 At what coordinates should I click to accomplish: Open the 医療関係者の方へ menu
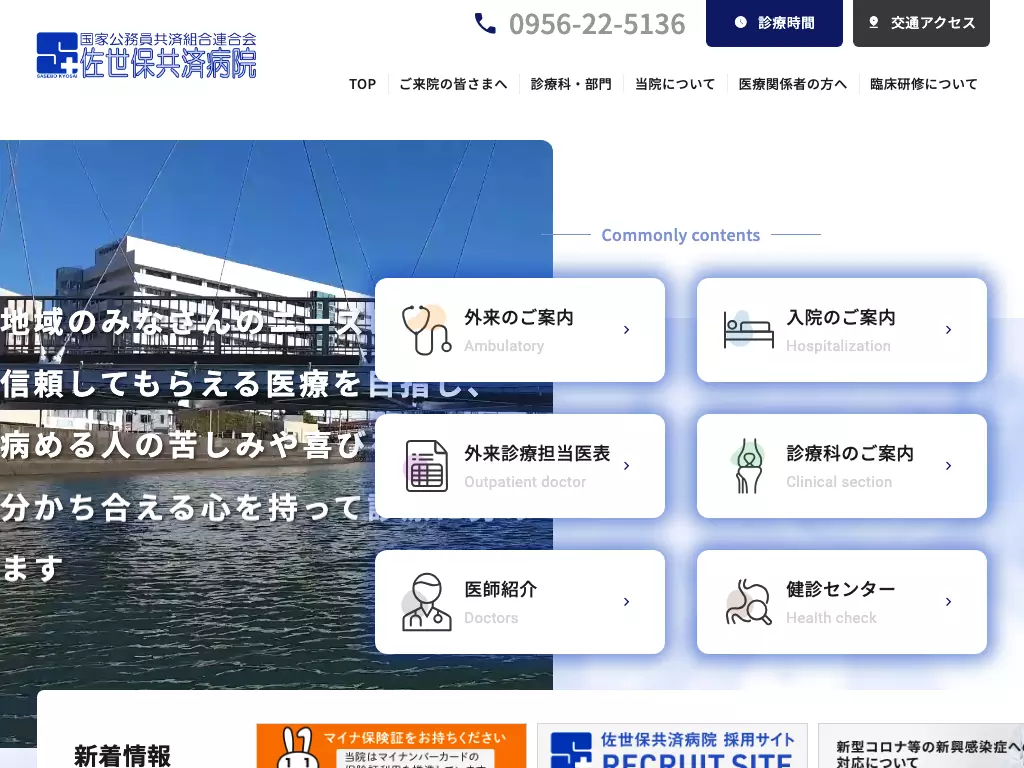(792, 84)
